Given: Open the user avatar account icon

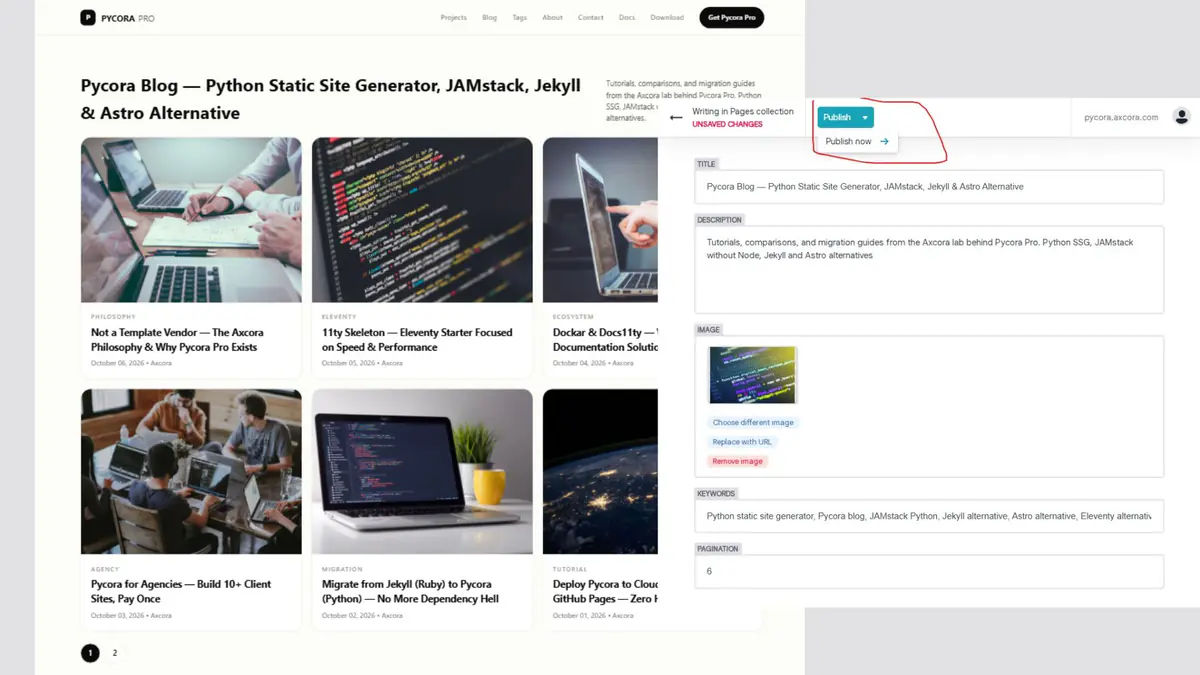Looking at the screenshot, I should [1181, 117].
